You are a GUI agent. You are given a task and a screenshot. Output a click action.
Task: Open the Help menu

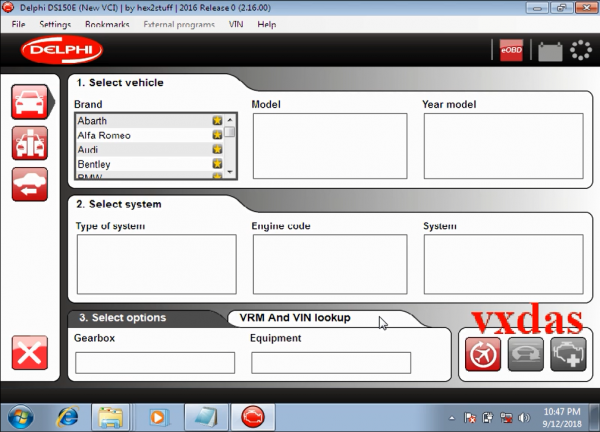coord(267,24)
